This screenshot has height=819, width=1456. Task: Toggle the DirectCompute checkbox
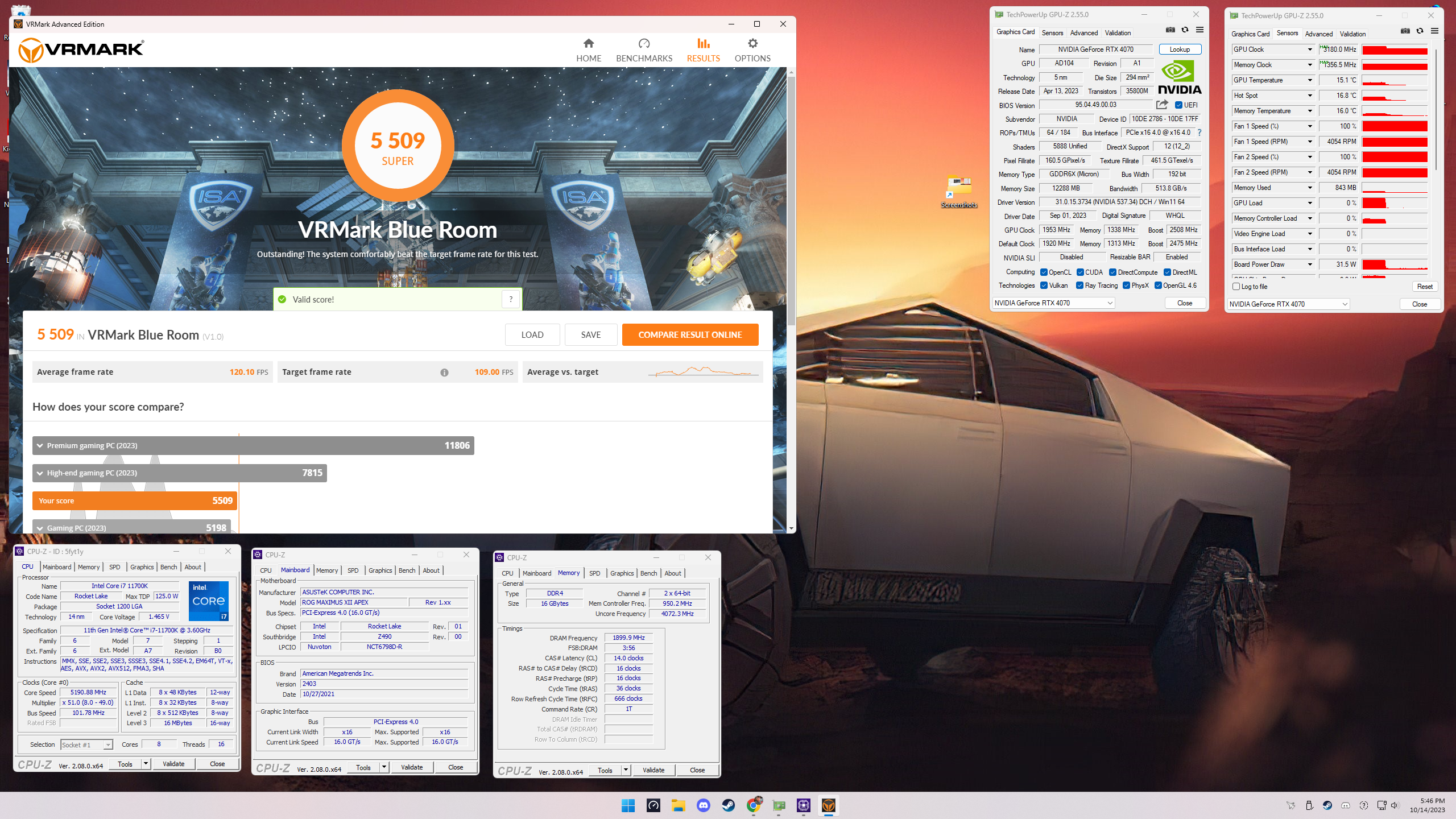(x=1112, y=272)
